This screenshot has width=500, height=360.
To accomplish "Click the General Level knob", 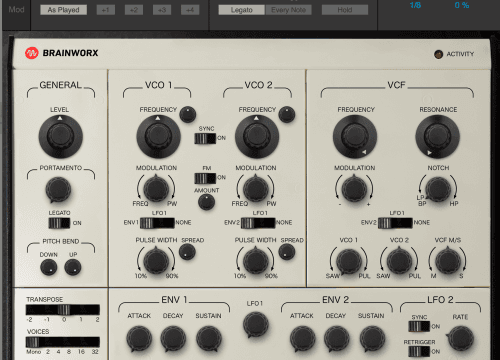I will click(60, 136).
